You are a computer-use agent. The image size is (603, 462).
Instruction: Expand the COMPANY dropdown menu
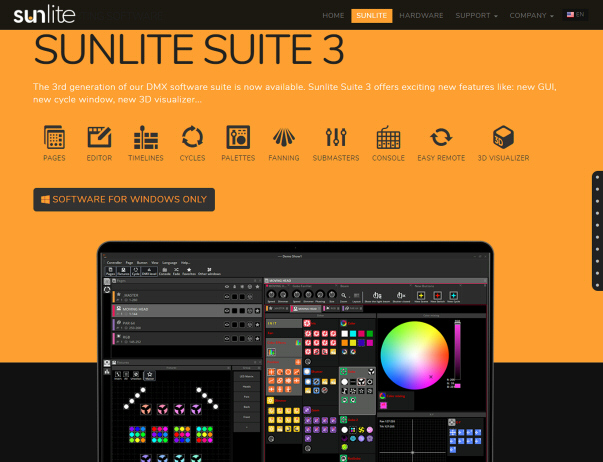coord(531,16)
